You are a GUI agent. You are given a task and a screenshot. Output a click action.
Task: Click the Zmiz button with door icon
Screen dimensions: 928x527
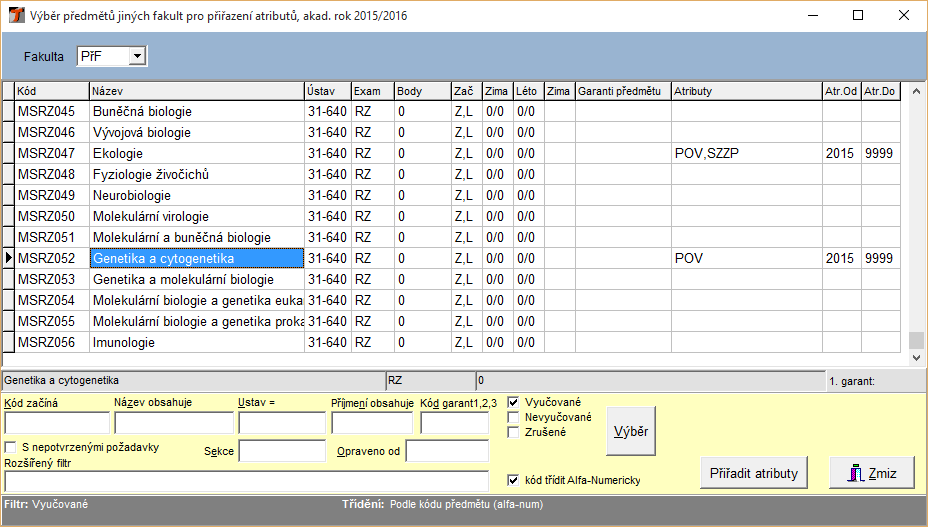[x=871, y=473]
